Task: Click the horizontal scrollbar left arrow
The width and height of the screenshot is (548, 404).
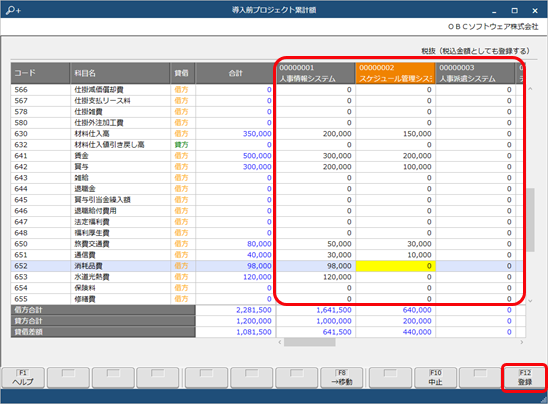Action: click(280, 342)
